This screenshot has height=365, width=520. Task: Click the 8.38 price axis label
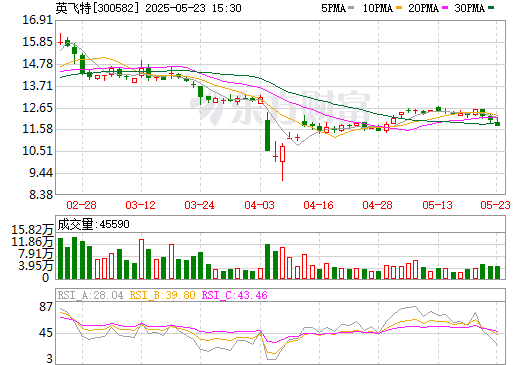click(x=41, y=194)
